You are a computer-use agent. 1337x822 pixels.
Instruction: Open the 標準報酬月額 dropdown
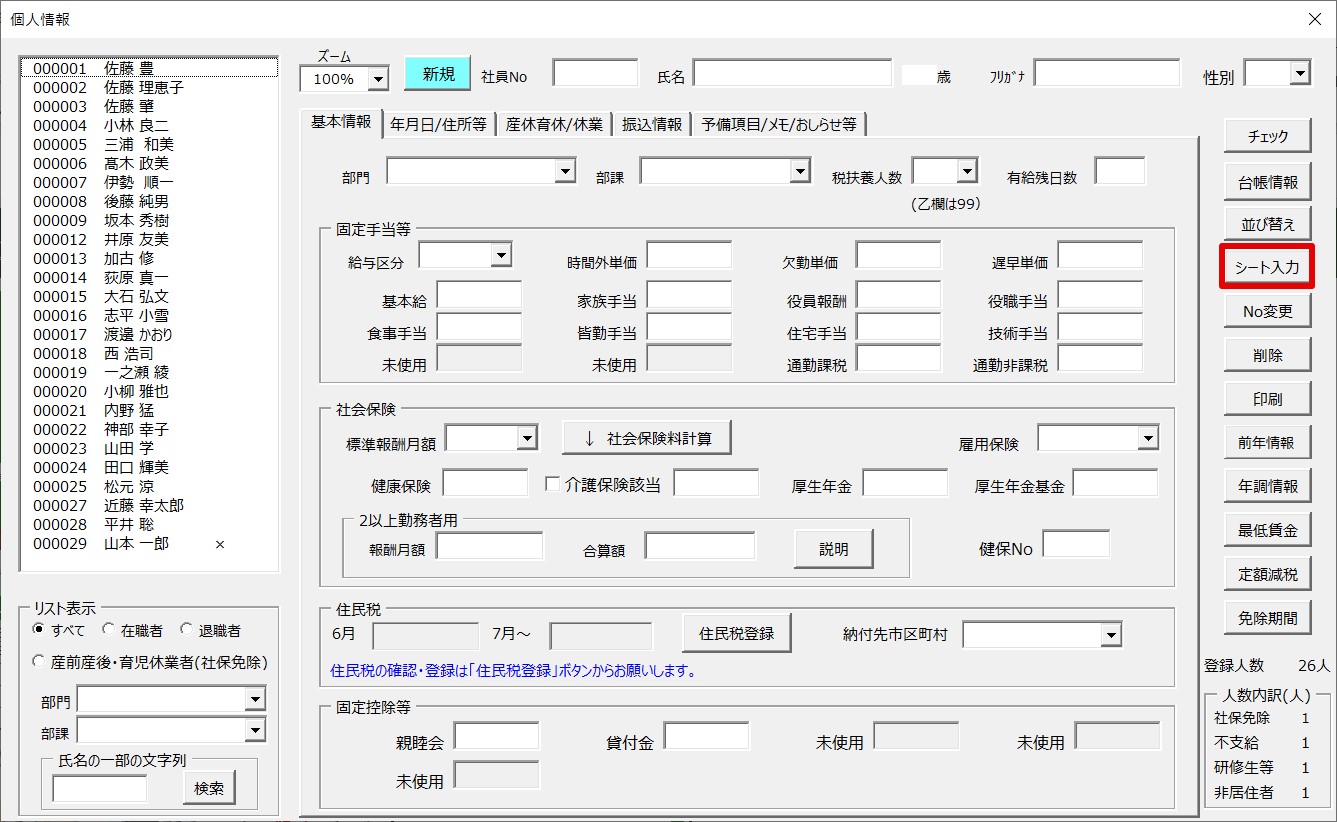pyautogui.click(x=527, y=438)
